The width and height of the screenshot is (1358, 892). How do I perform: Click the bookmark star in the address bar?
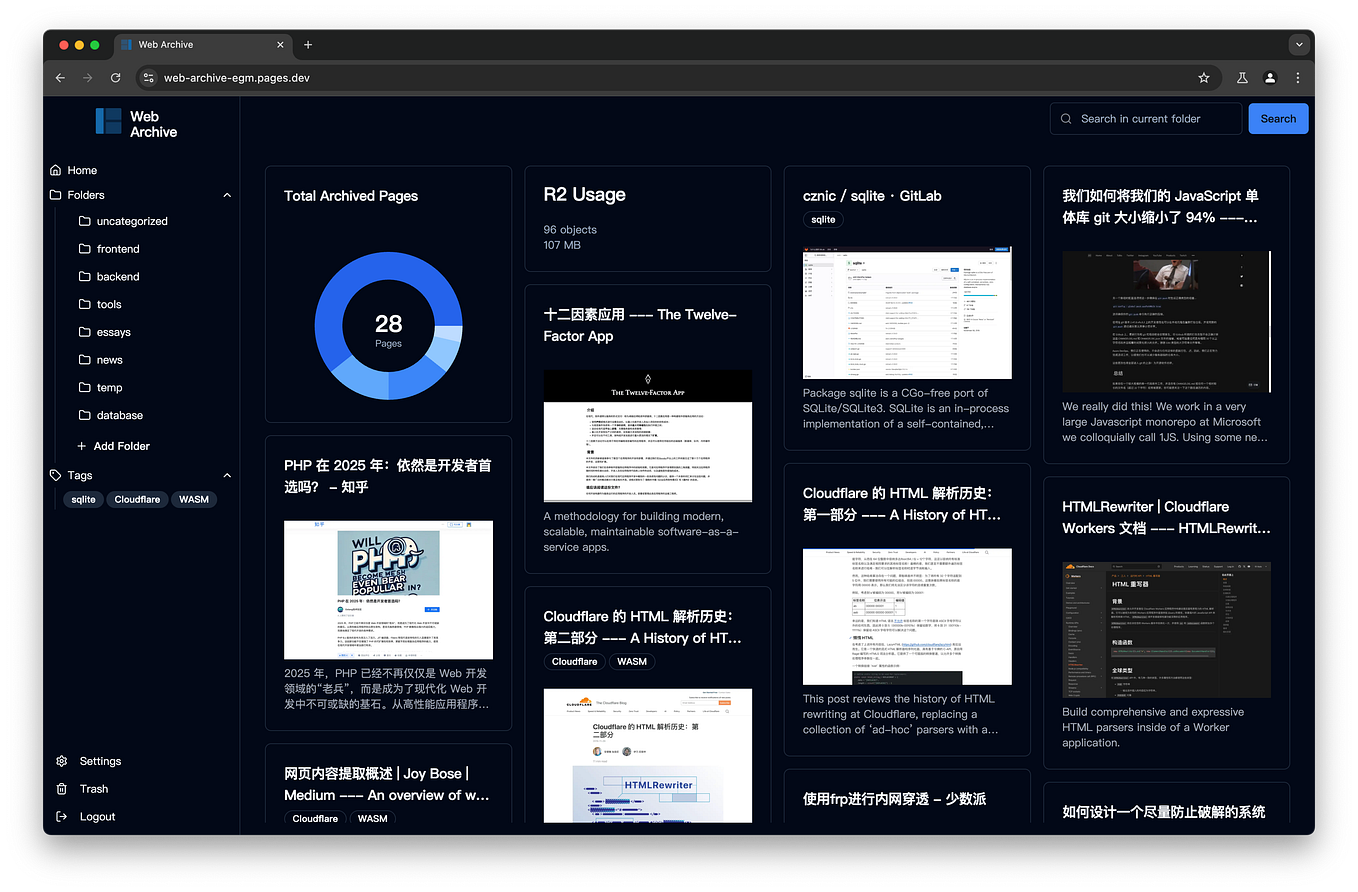[x=1203, y=77]
